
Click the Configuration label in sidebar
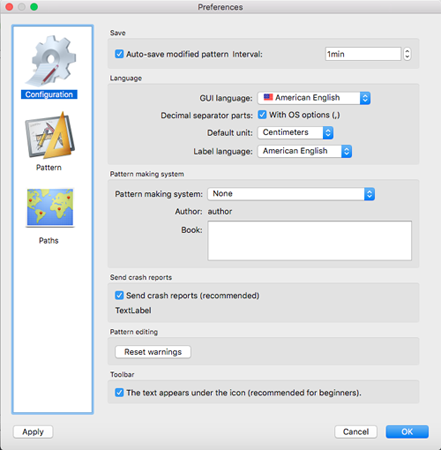point(49,95)
